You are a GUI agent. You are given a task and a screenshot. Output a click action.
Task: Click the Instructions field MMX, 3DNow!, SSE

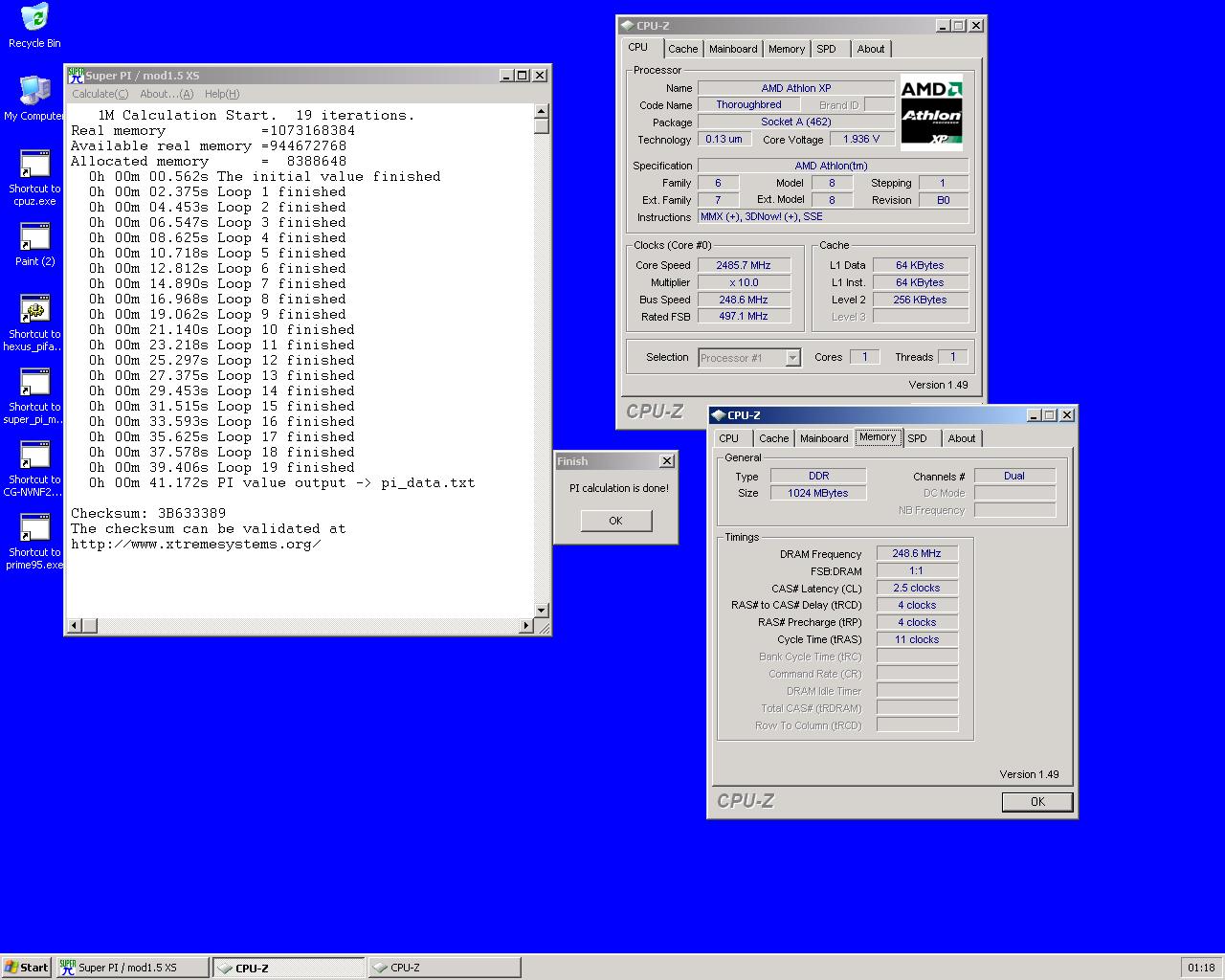[833, 216]
